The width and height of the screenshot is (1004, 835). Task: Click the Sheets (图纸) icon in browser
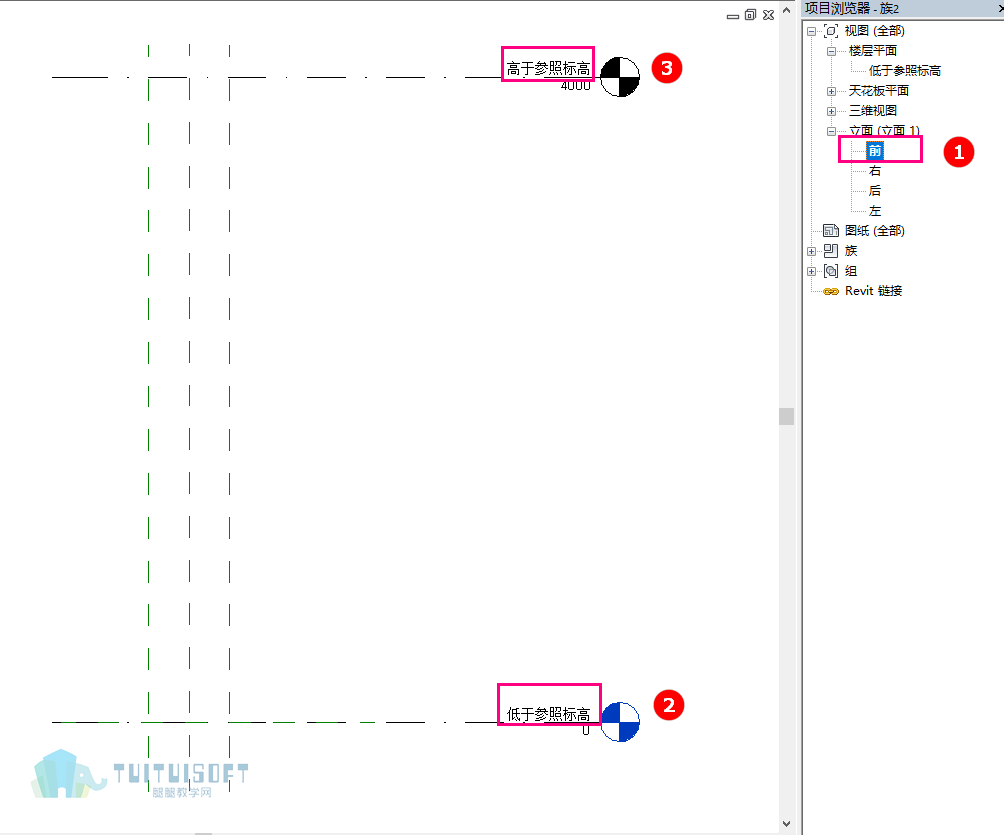pyautogui.click(x=831, y=231)
